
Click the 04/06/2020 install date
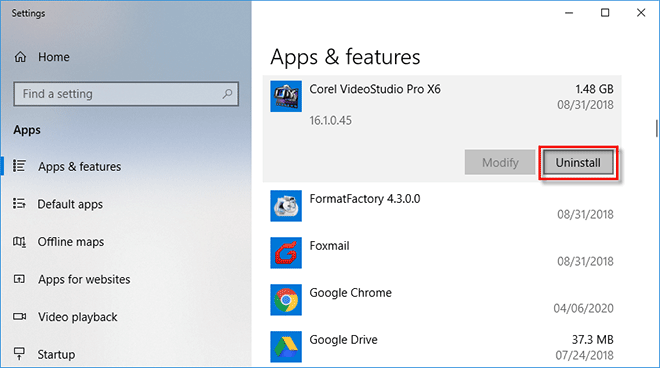point(583,308)
